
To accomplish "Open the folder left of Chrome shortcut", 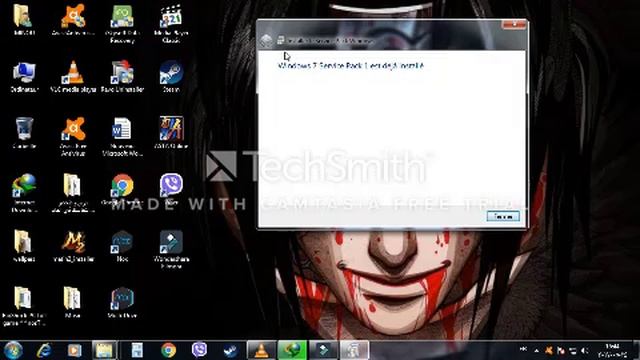I will pos(73,193).
